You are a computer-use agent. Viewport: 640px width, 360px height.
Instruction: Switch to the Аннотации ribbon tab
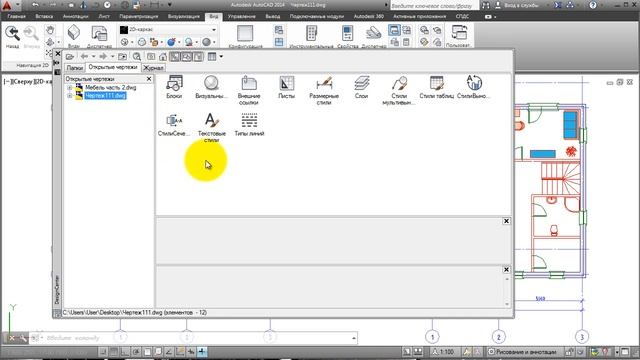(x=76, y=16)
